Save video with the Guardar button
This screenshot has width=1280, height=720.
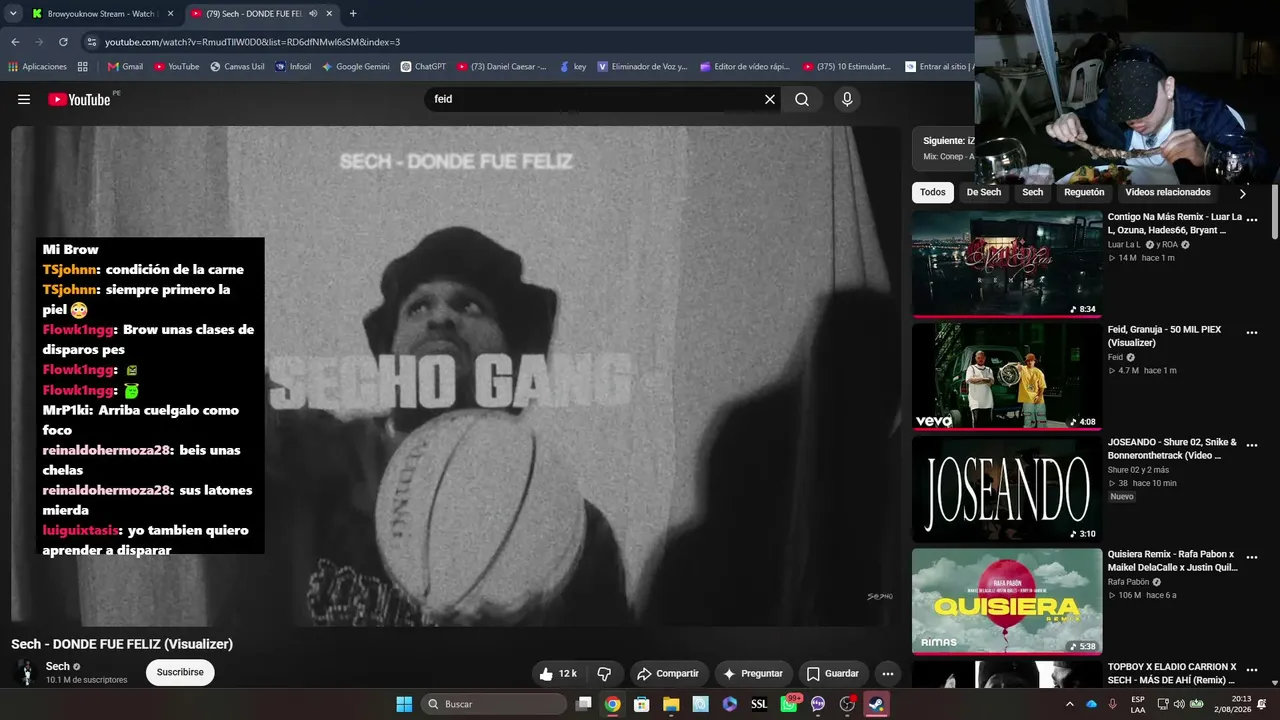[833, 674]
